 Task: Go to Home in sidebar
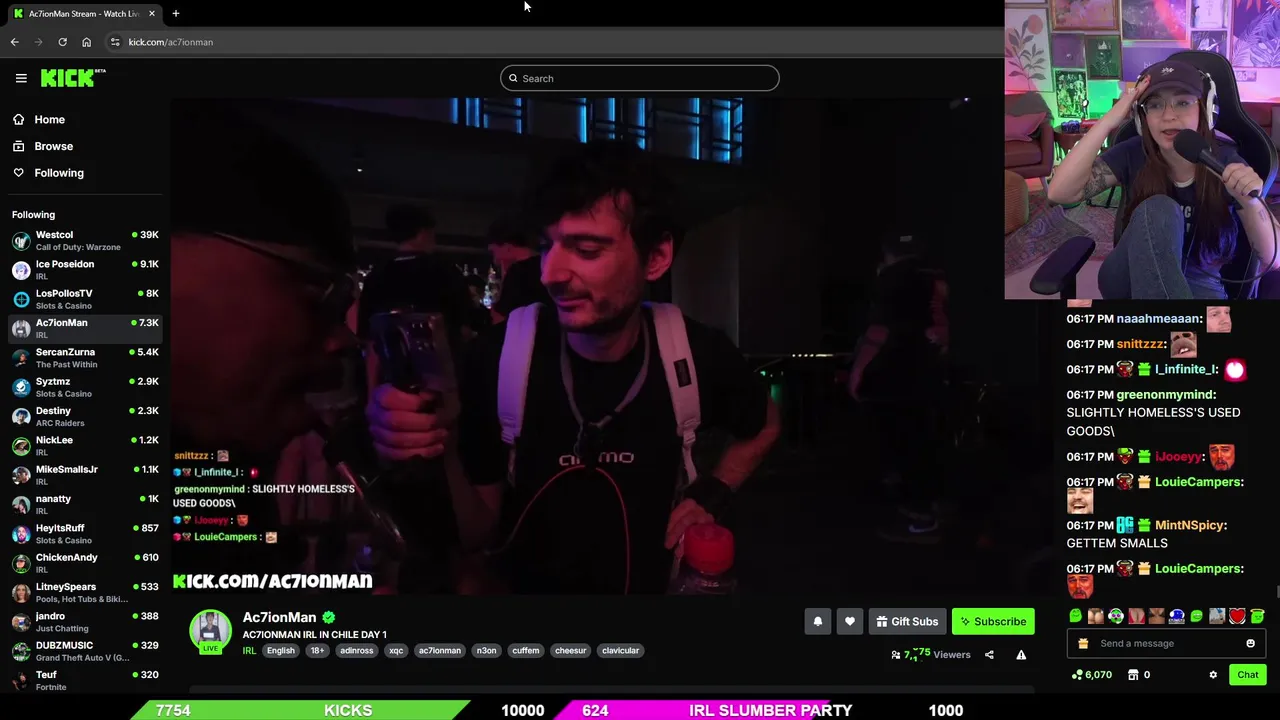point(49,119)
